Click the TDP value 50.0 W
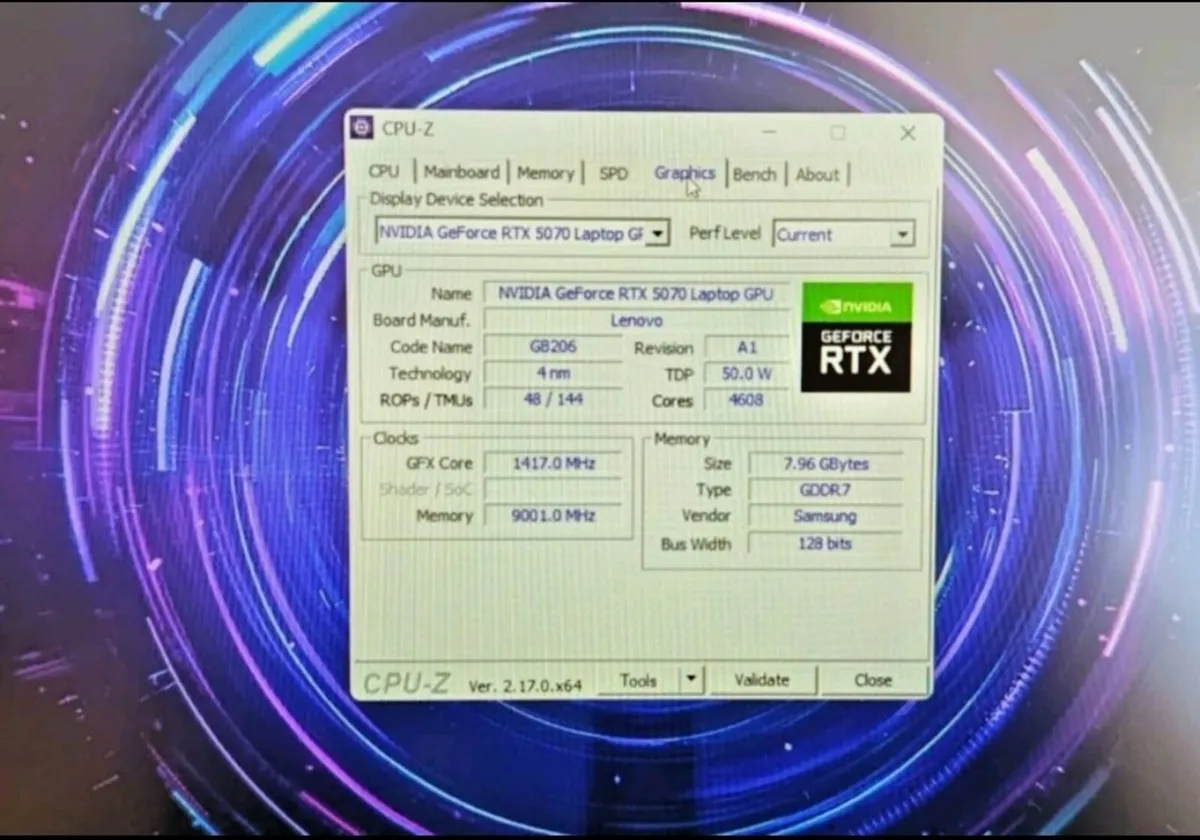 (x=747, y=374)
